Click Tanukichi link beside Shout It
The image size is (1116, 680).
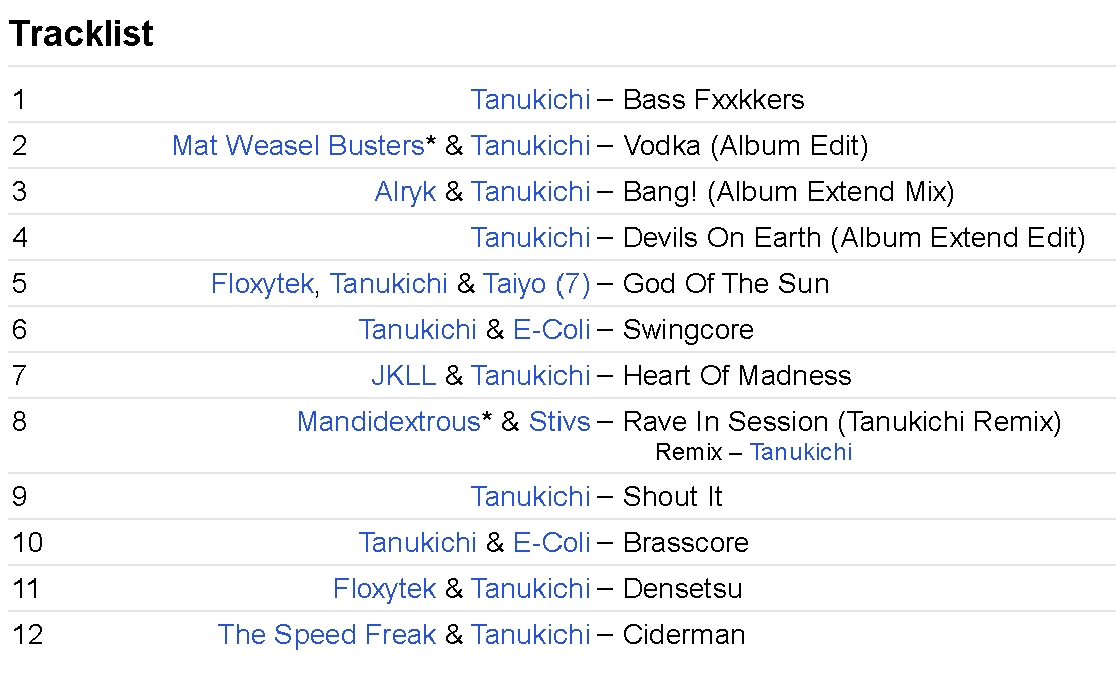click(530, 497)
